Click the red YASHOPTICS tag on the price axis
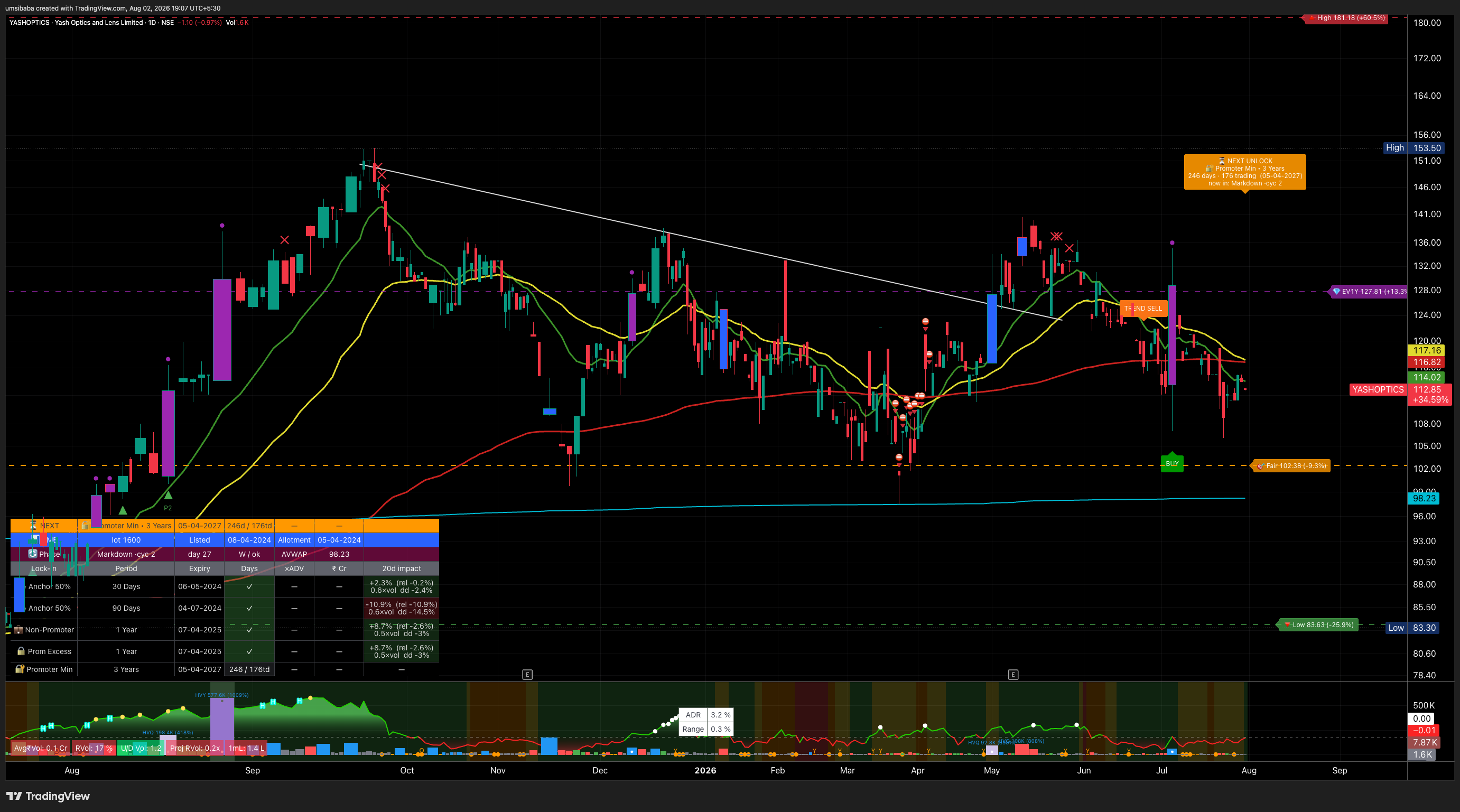 [x=1378, y=389]
